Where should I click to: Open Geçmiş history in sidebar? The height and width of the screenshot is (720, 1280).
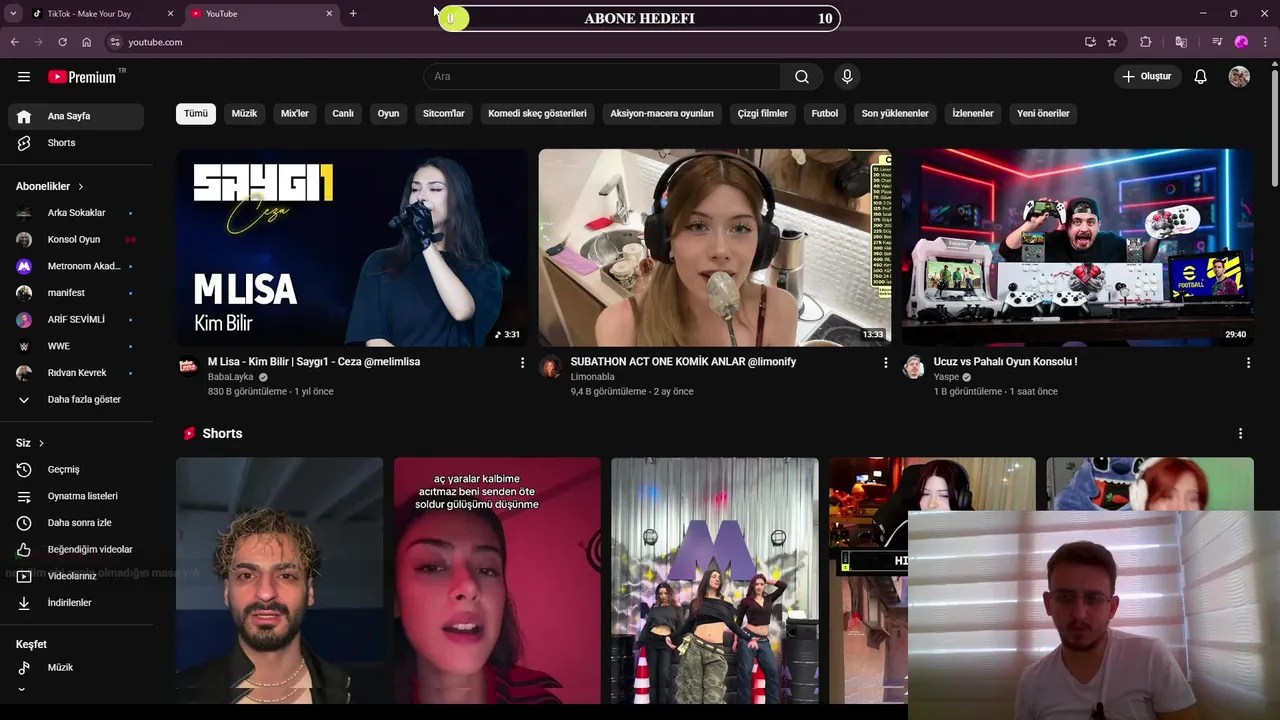[x=76, y=470]
